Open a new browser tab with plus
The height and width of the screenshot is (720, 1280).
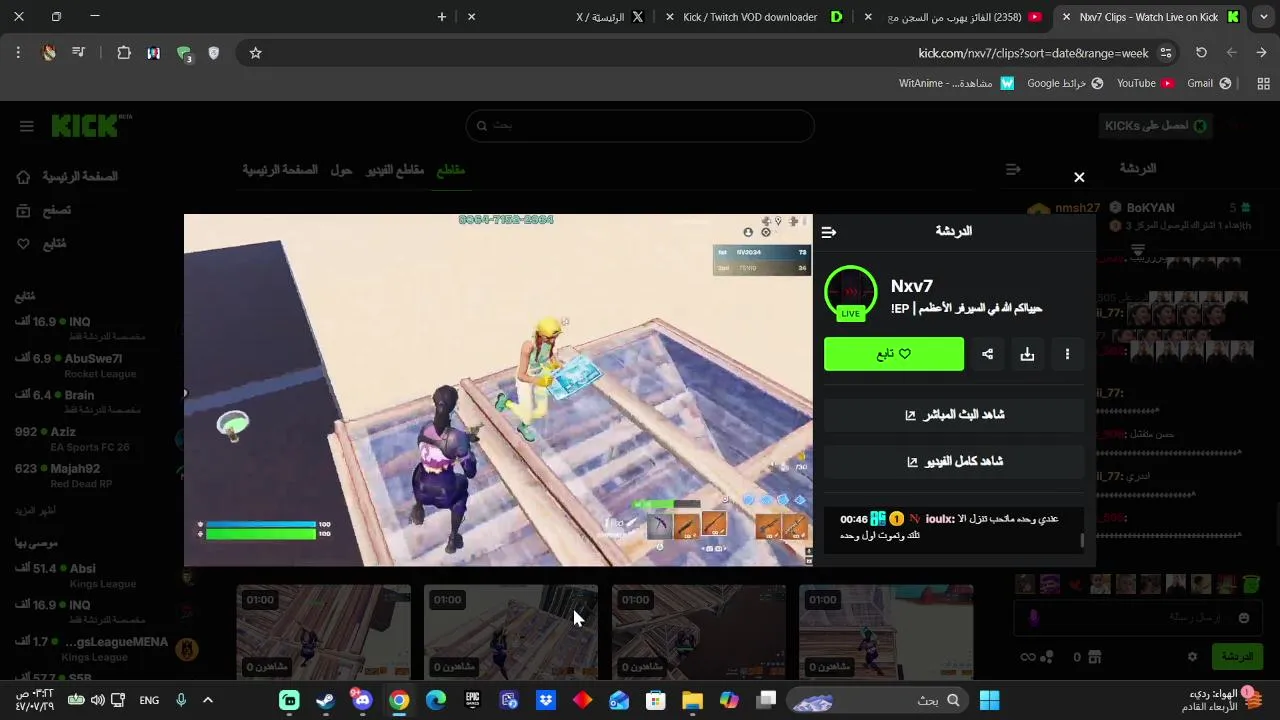pyautogui.click(x=441, y=17)
